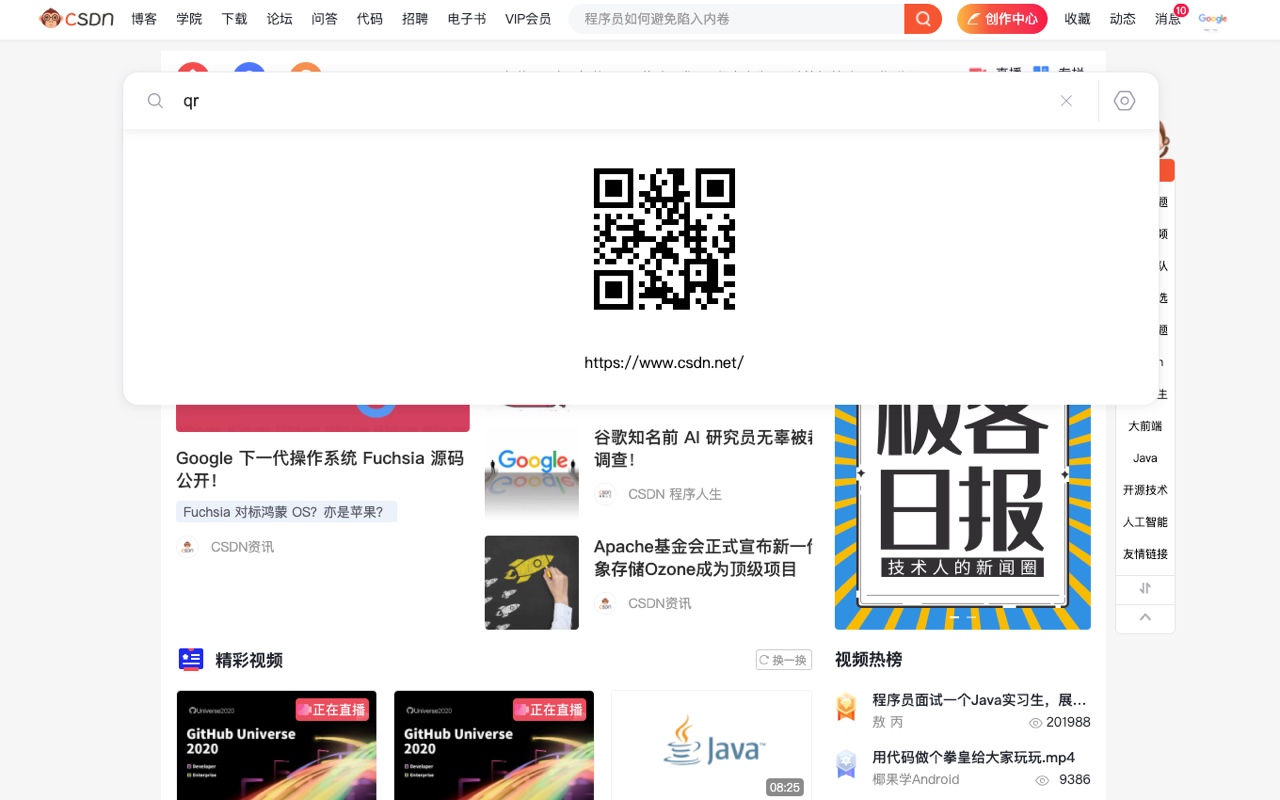Select 大前端 in the sidebar

click(x=1145, y=426)
